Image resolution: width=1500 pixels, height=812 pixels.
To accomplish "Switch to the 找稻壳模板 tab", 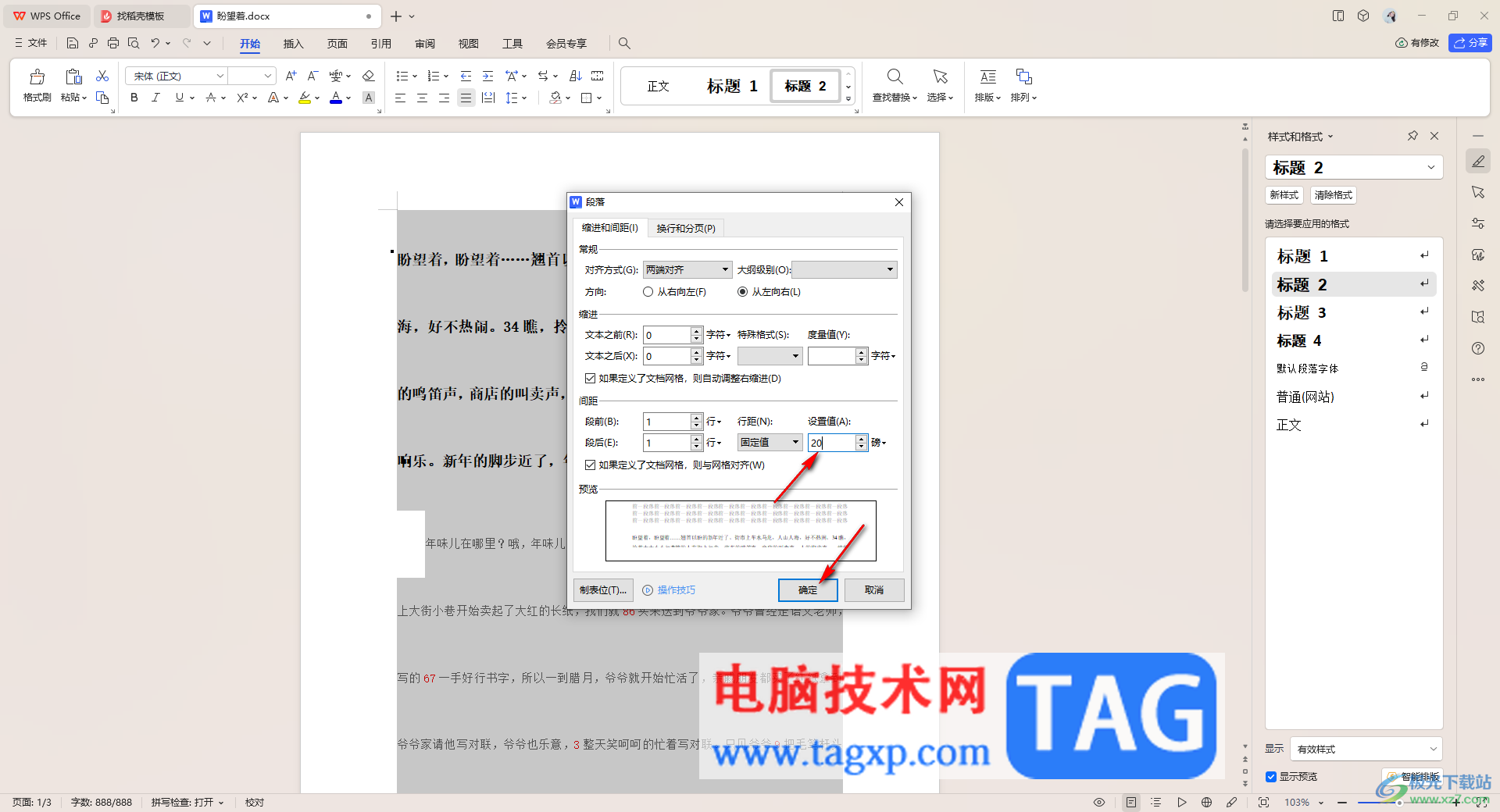I will (x=141, y=16).
